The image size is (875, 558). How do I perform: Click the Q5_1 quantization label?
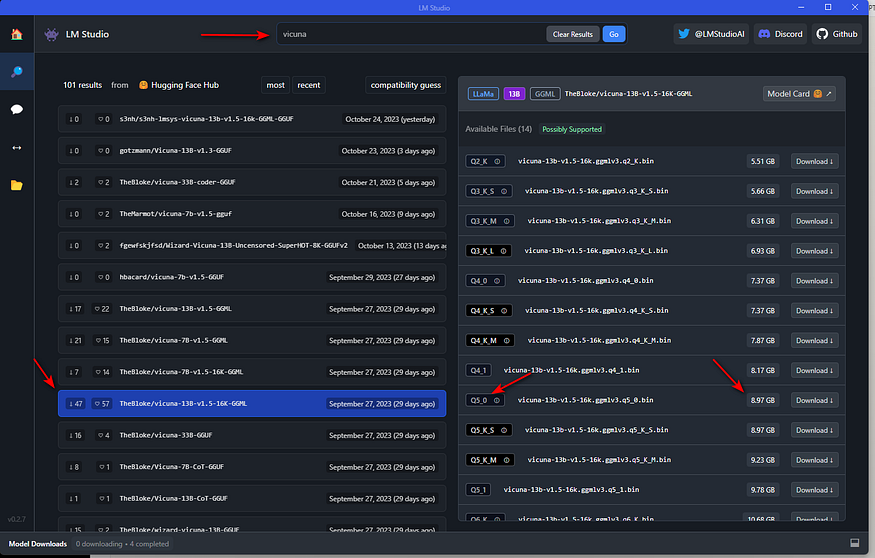click(478, 490)
